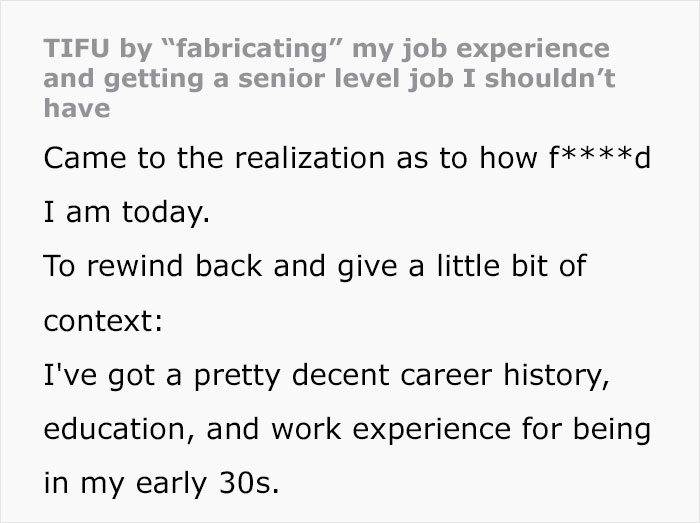This screenshot has height=523, width=700.
Task: Click "I've got" at the sentence start
Action: pos(92,377)
